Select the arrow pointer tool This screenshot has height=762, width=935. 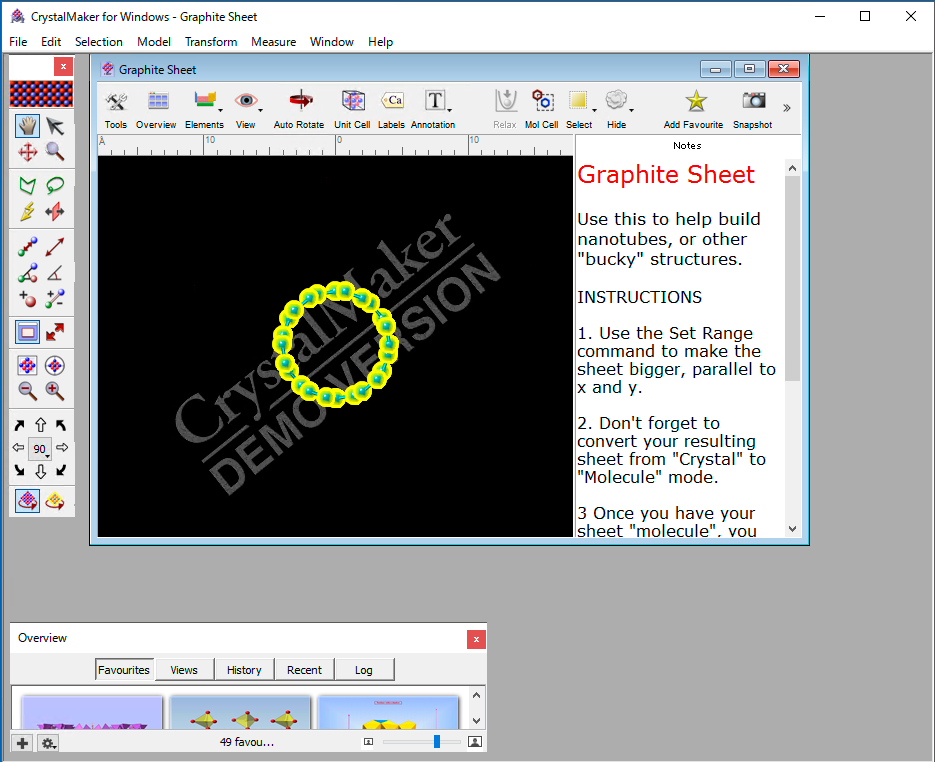(55, 126)
